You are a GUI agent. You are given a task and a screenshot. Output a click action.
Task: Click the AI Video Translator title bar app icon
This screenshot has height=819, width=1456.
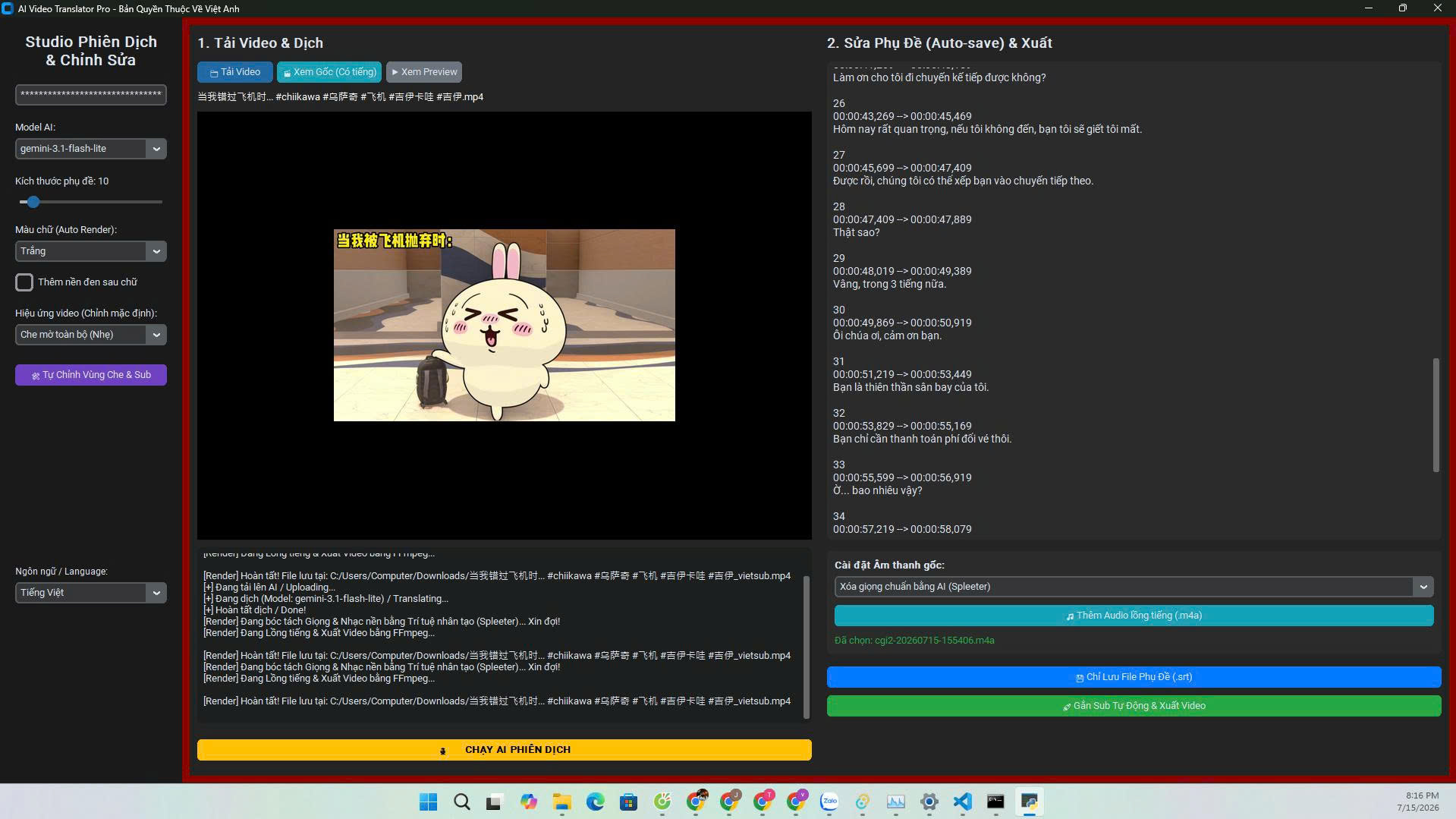point(8,8)
